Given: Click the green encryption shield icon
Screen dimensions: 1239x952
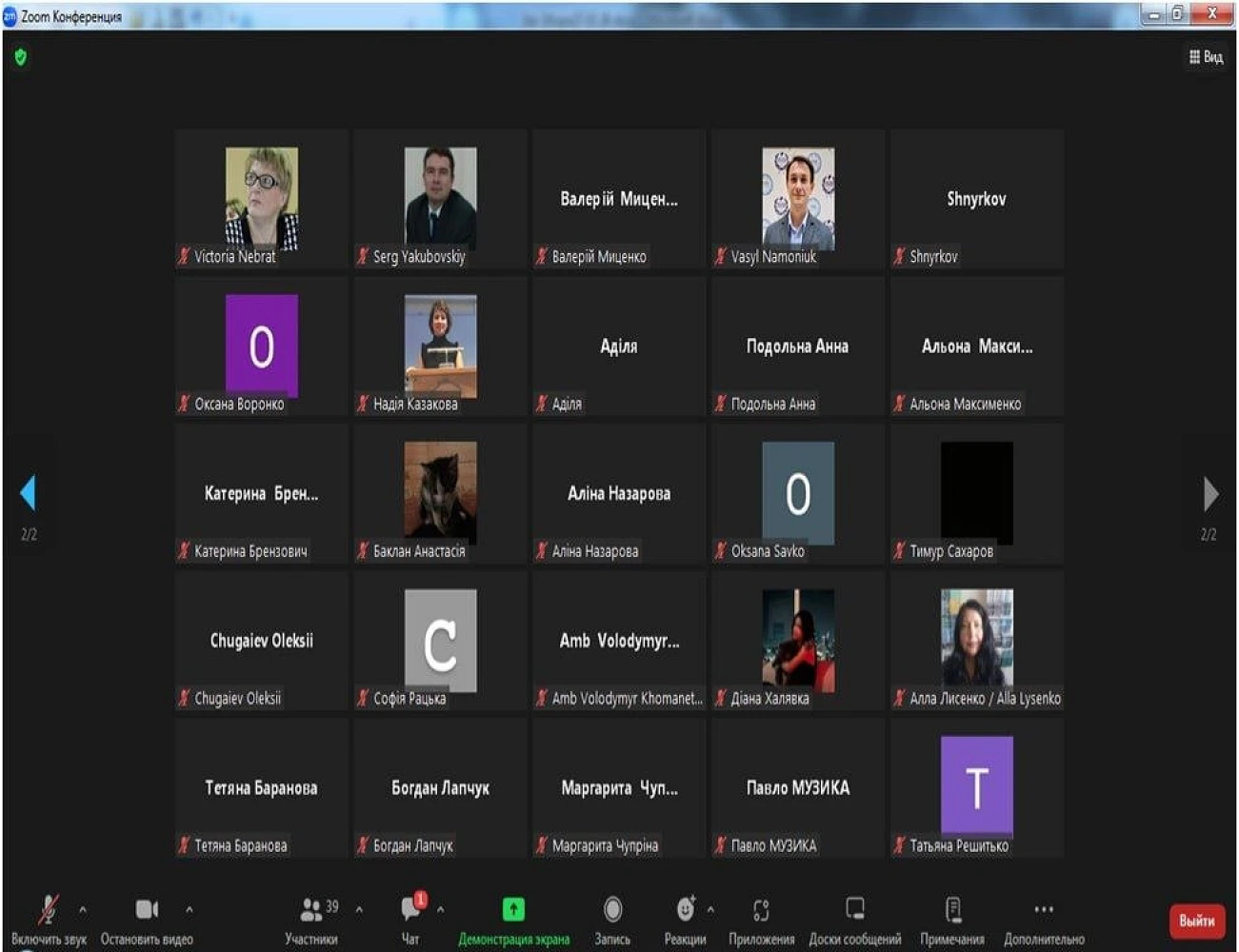Looking at the screenshot, I should [21, 57].
